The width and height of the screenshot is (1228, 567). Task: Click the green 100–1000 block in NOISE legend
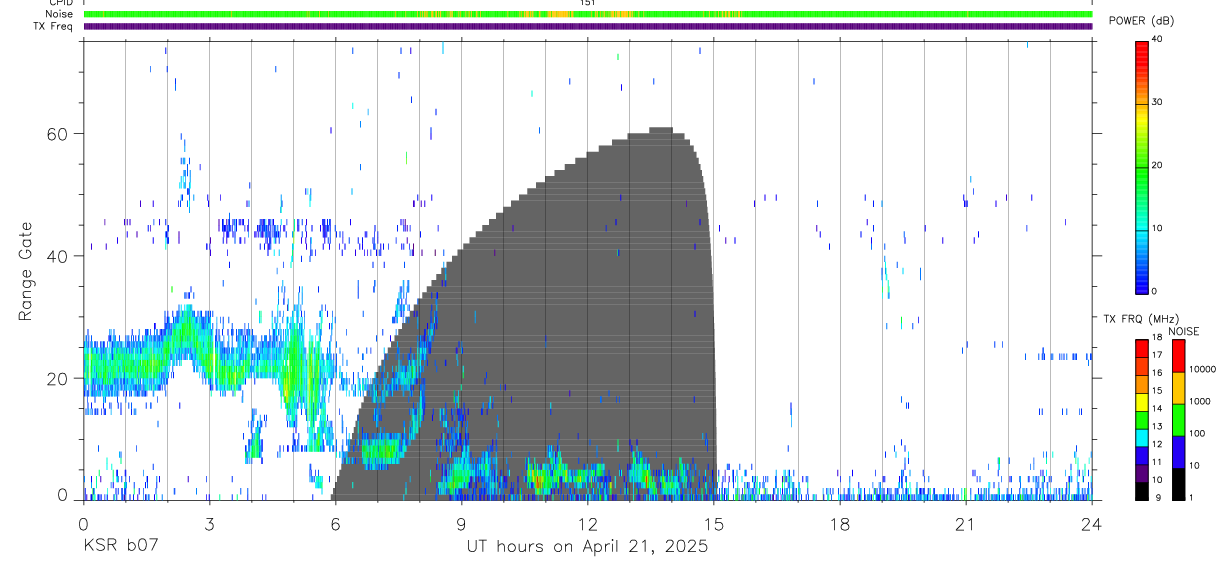(x=1178, y=419)
